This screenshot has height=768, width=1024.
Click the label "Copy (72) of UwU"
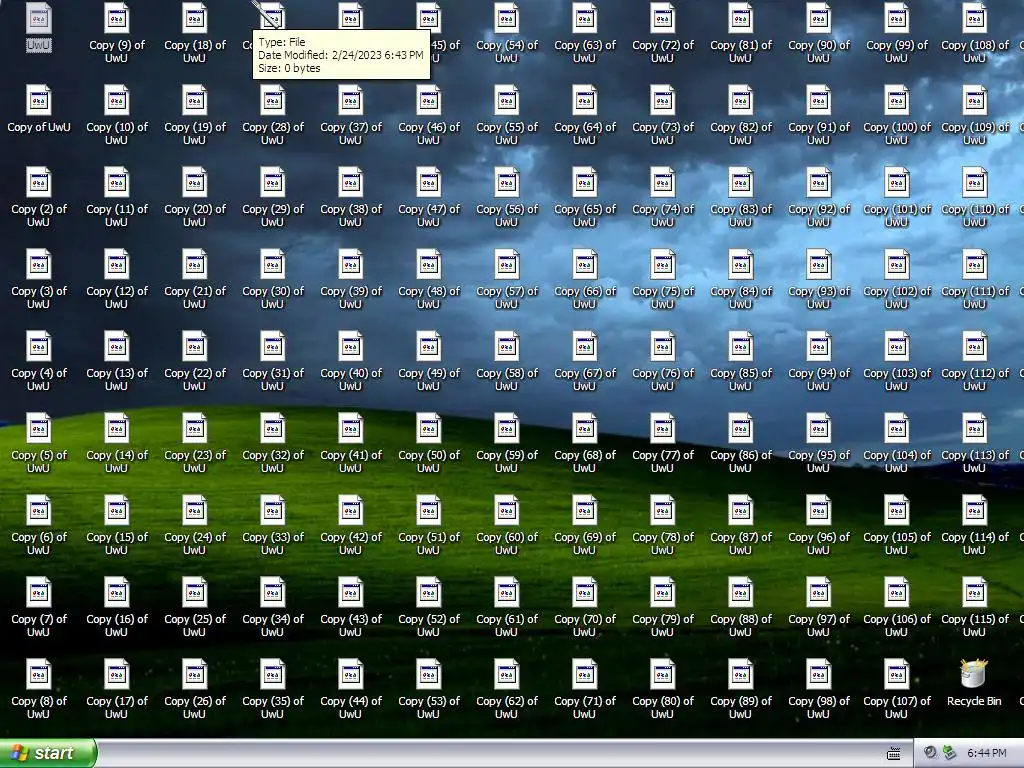click(662, 52)
